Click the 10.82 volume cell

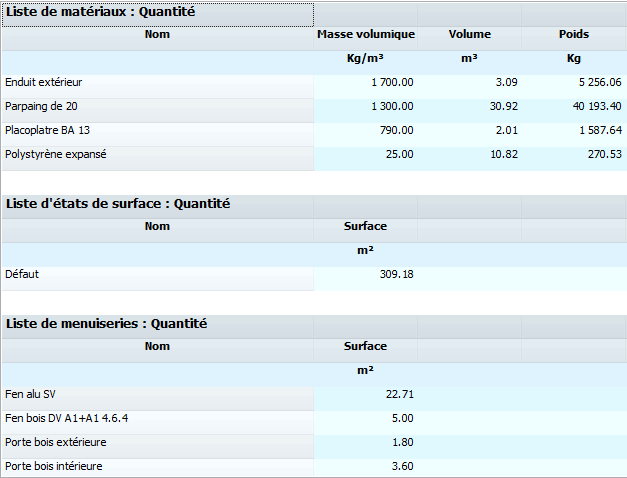469,158
